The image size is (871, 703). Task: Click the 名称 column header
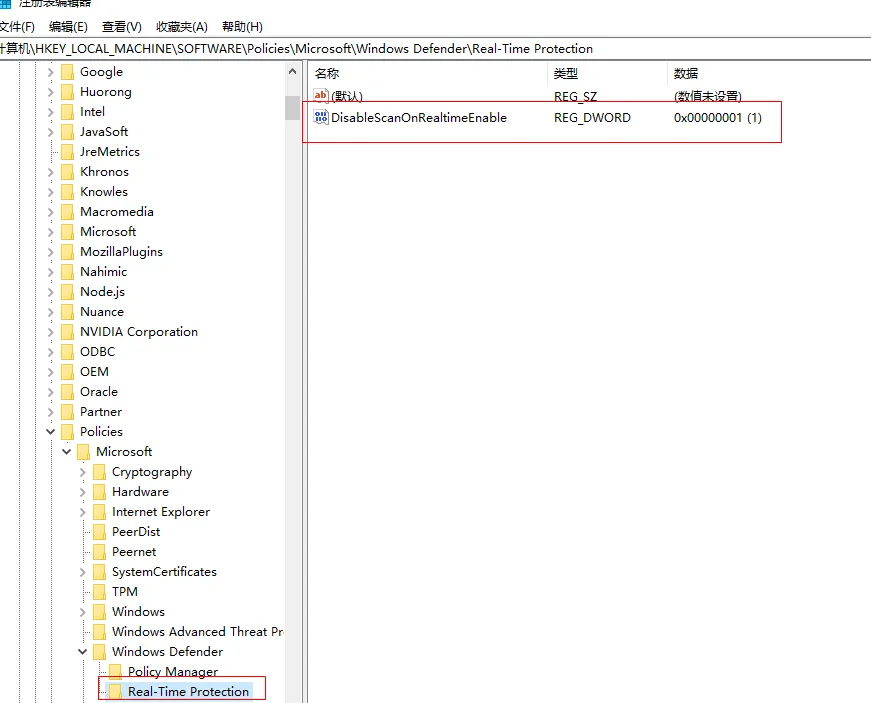(x=327, y=73)
